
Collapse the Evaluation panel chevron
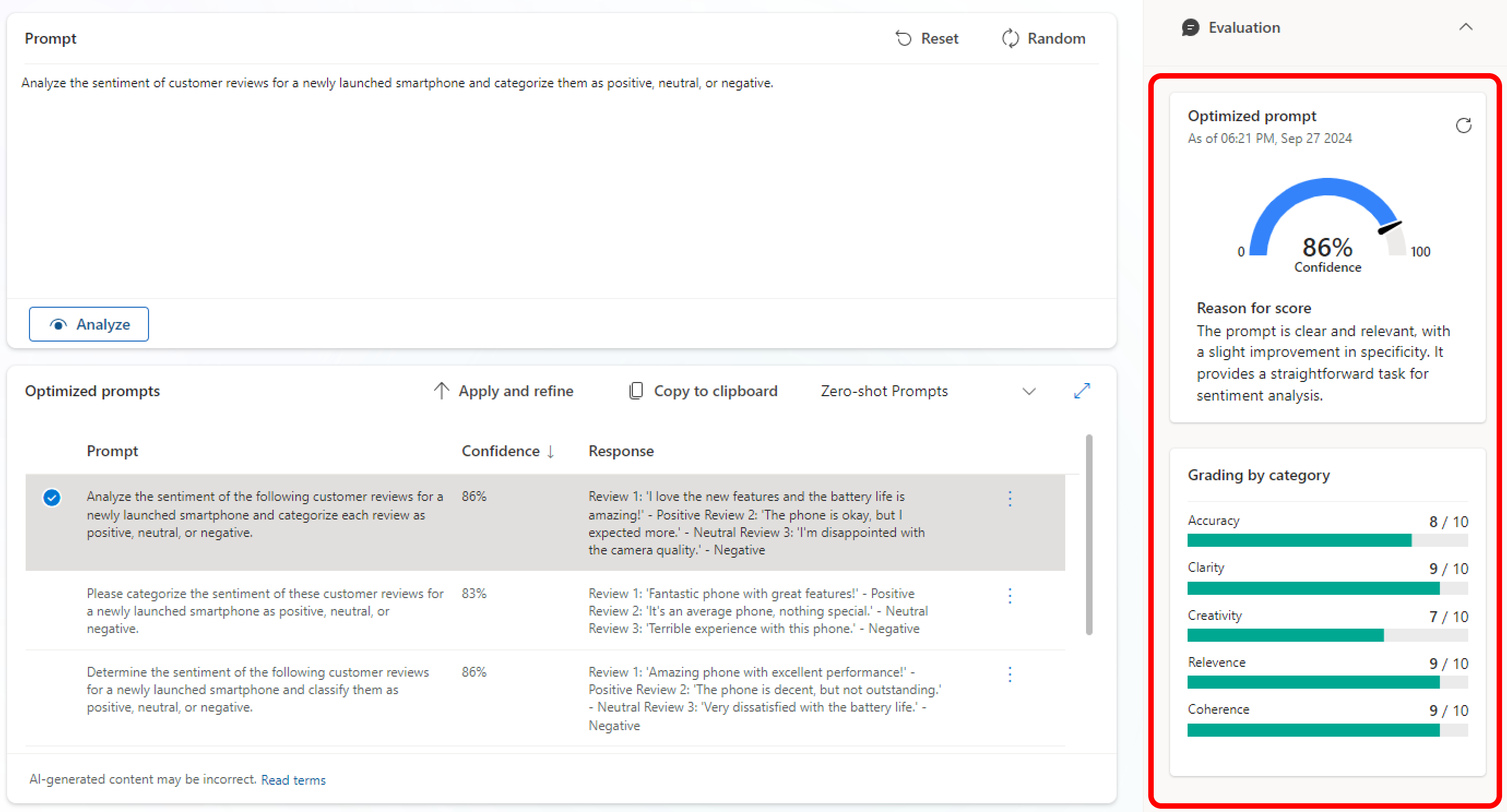point(1466,27)
